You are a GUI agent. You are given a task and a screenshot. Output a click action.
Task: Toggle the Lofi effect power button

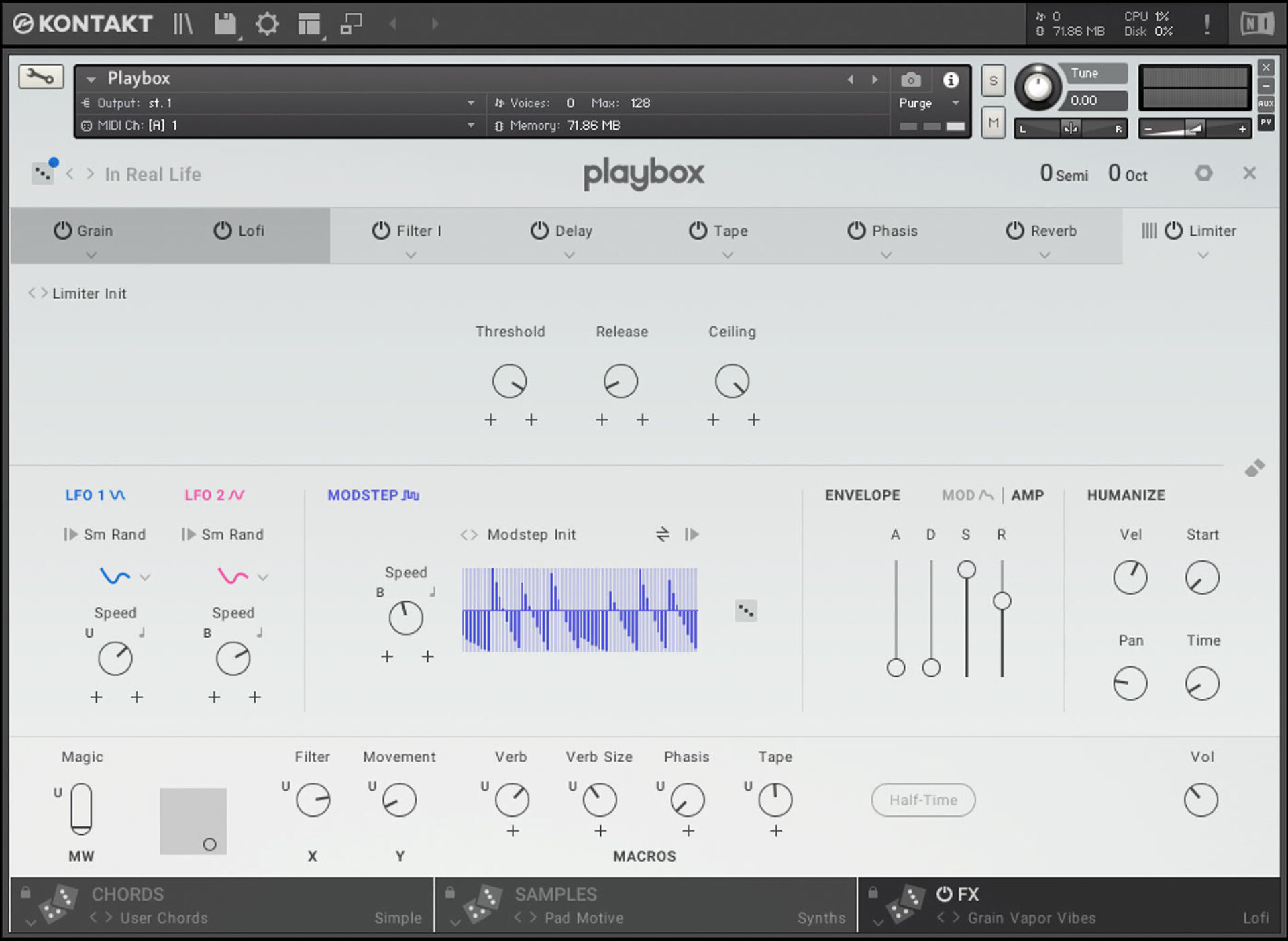pyautogui.click(x=223, y=230)
